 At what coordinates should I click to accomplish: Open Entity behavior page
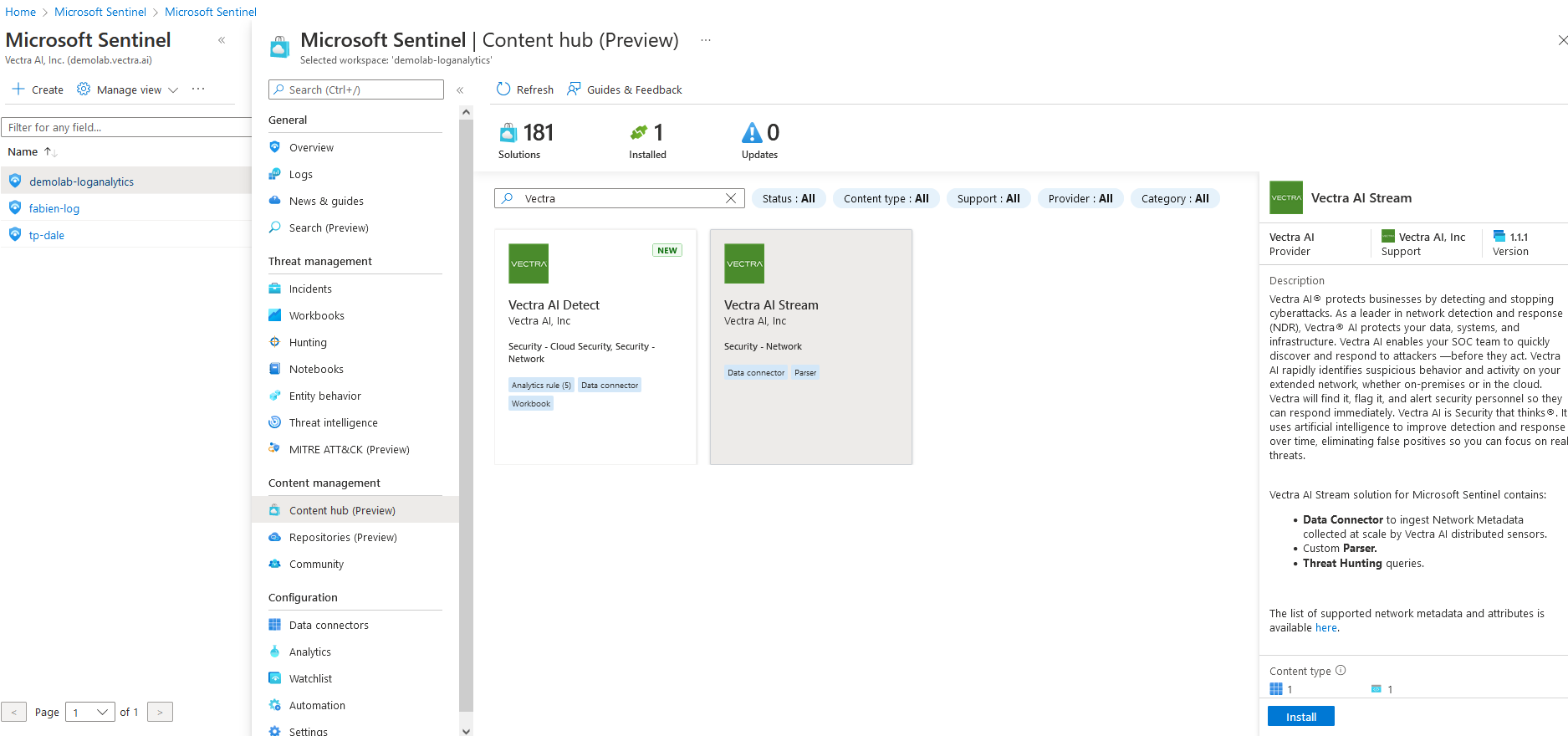coord(324,396)
